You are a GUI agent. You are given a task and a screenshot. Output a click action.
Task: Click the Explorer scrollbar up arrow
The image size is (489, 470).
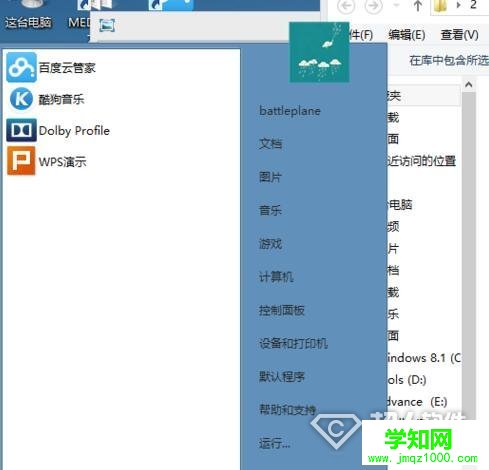[468, 85]
